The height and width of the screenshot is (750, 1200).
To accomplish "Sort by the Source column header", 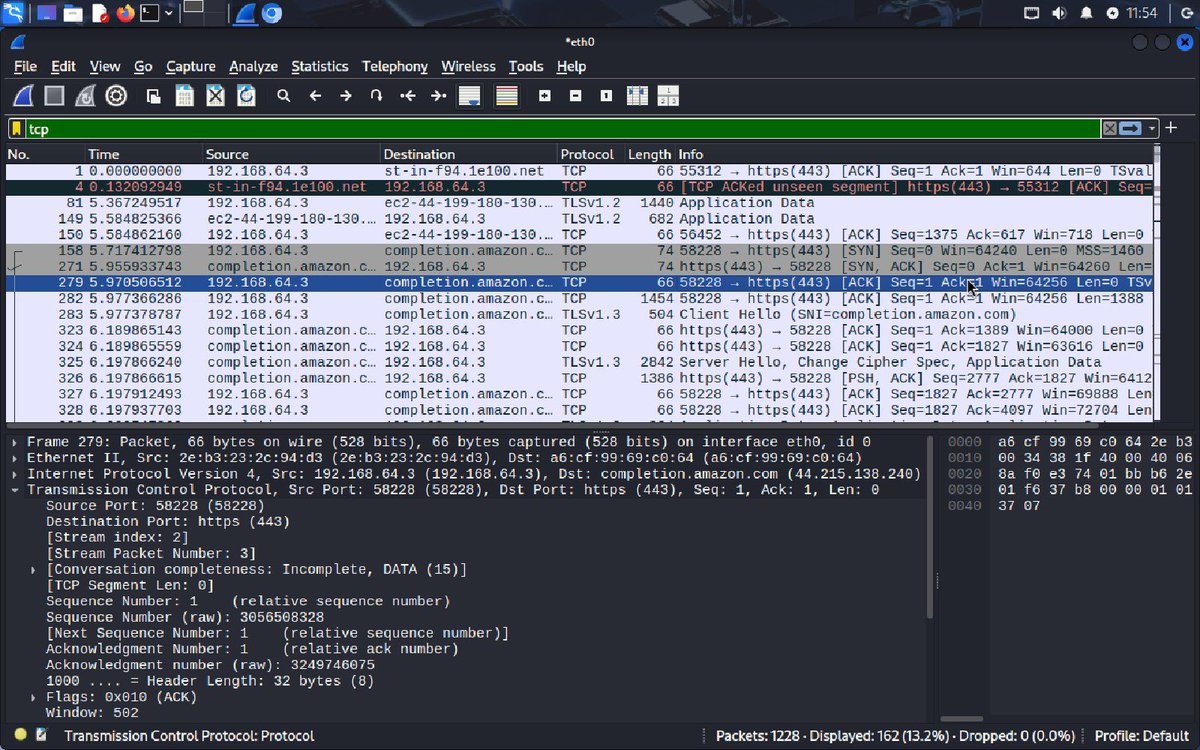I will tap(291, 154).
